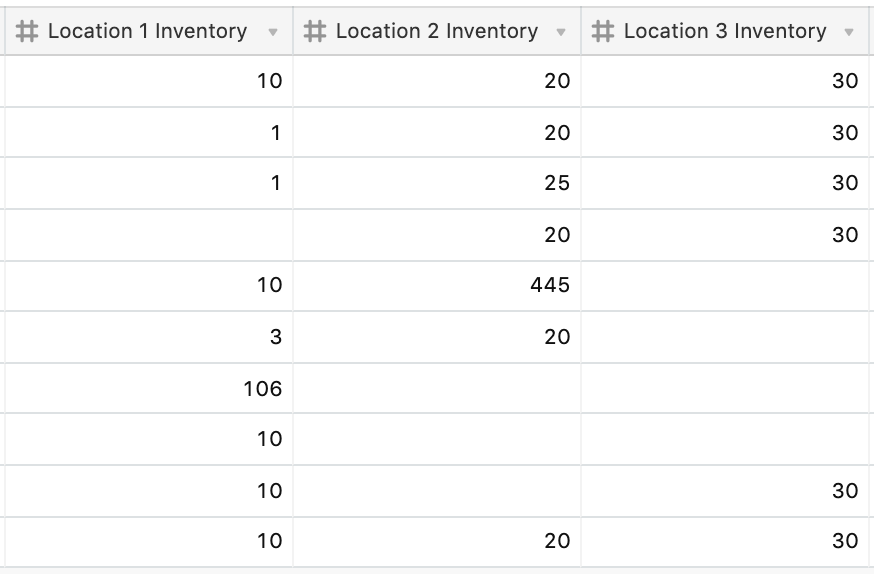Open the Location 1 Inventory column dropdown
This screenshot has width=874, height=574.
273,33
